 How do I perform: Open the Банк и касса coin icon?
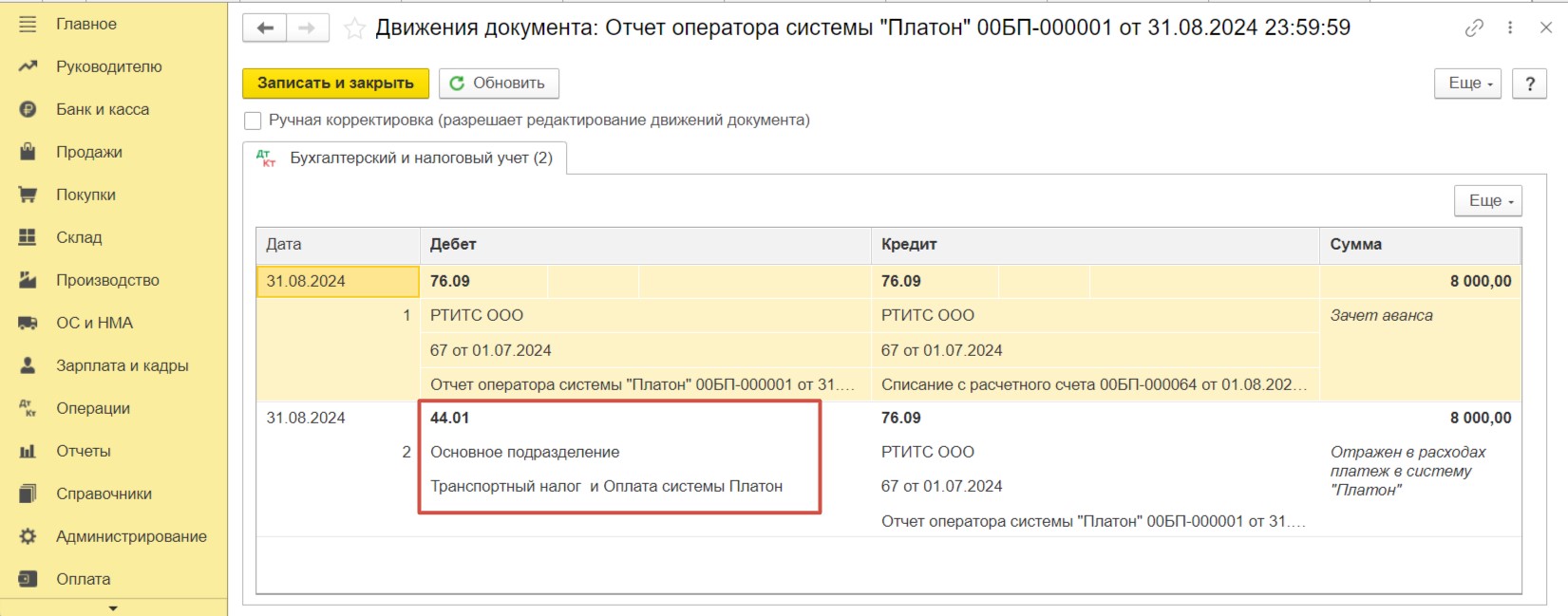click(28, 109)
